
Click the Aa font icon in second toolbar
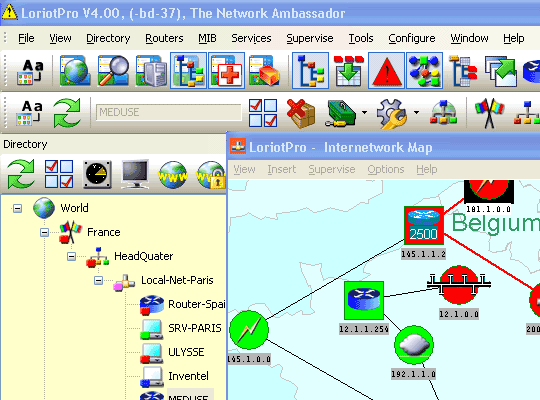coord(31,112)
